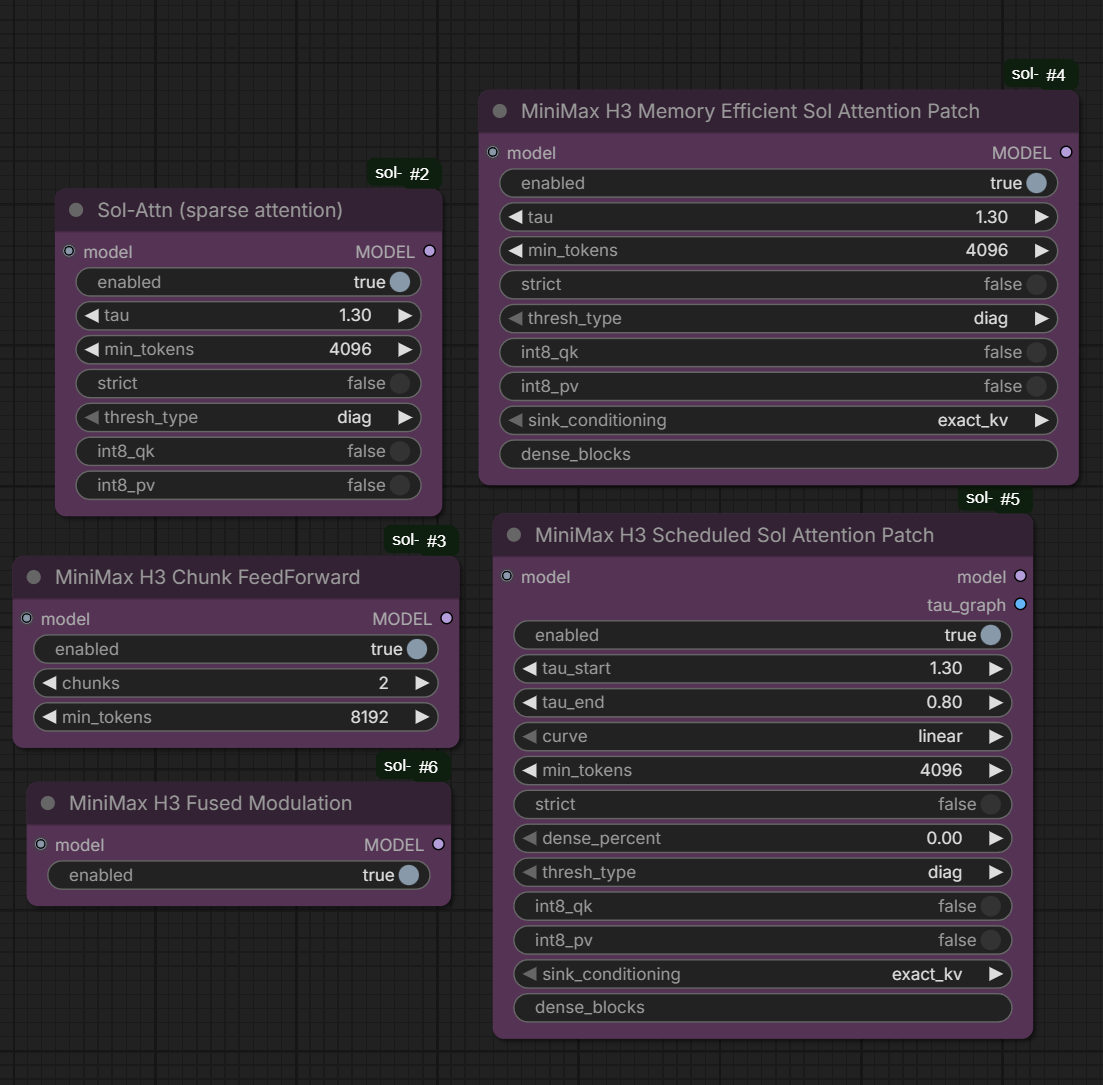1103x1085 pixels.
Task: Open the curve dropdown showing linear
Action: [763, 736]
